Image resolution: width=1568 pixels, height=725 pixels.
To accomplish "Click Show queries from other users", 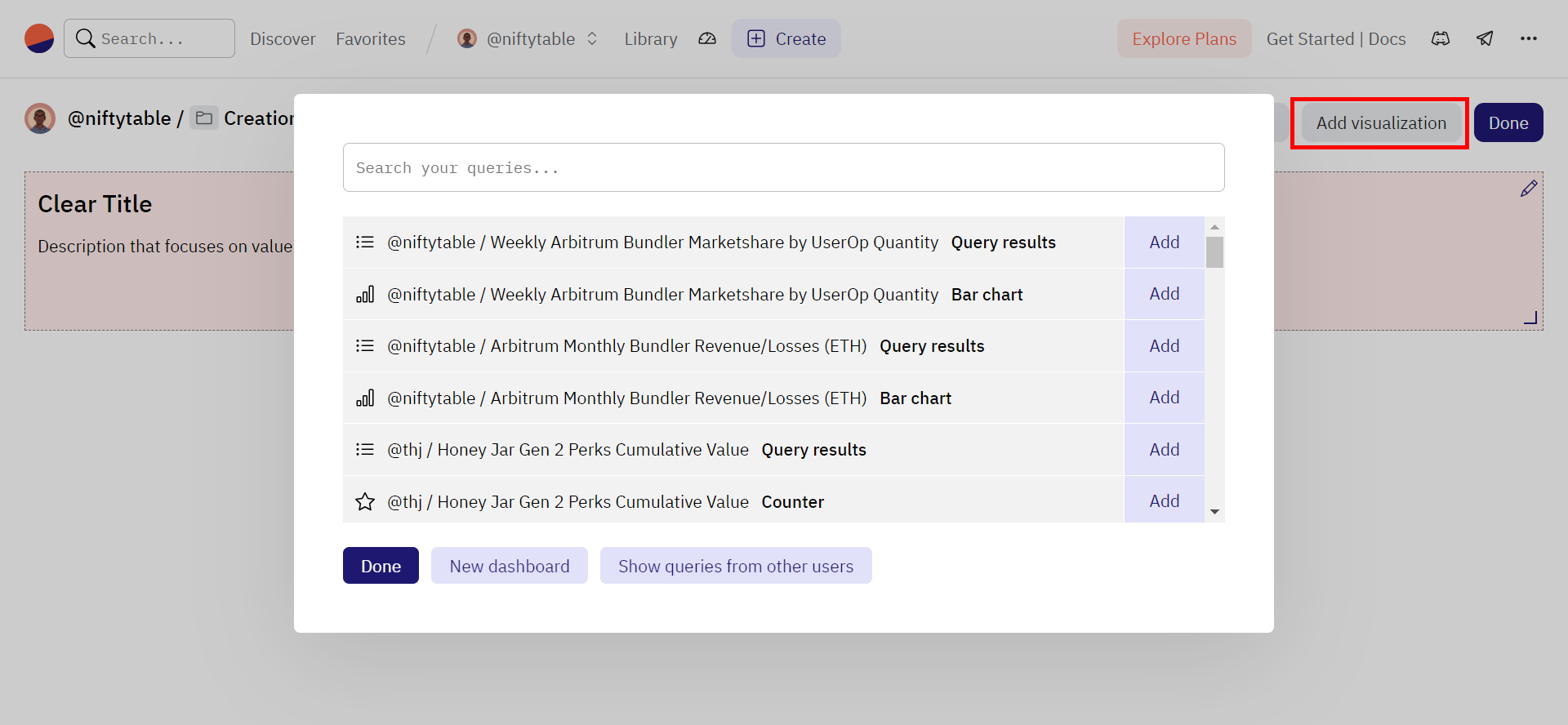I will (736, 566).
